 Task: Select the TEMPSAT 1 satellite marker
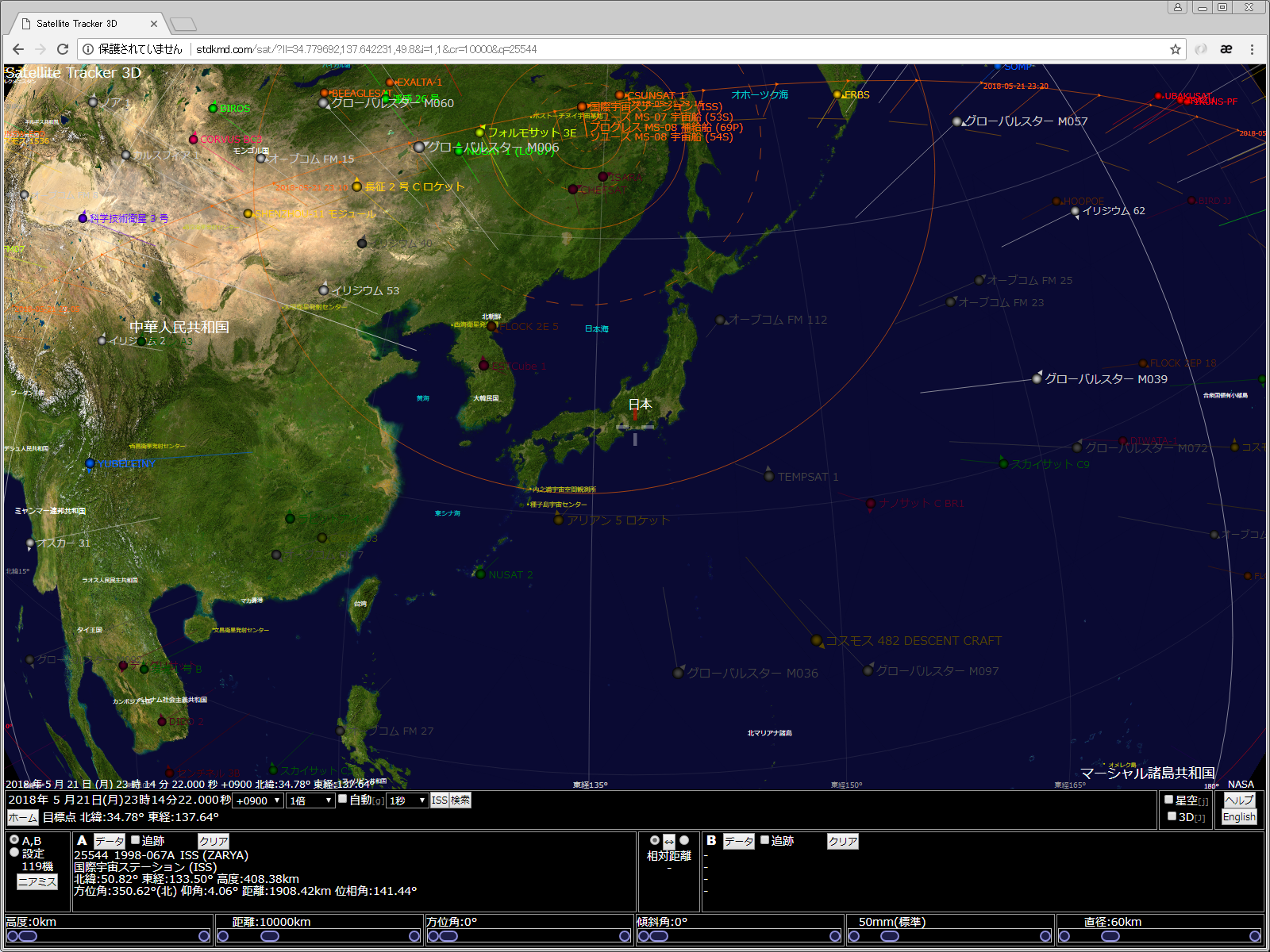tap(769, 476)
